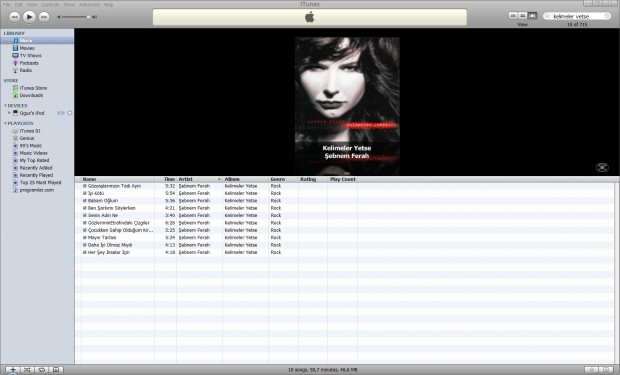Click the Play button
Screen dimensions: 620x375
pyautogui.click(x=29, y=17)
